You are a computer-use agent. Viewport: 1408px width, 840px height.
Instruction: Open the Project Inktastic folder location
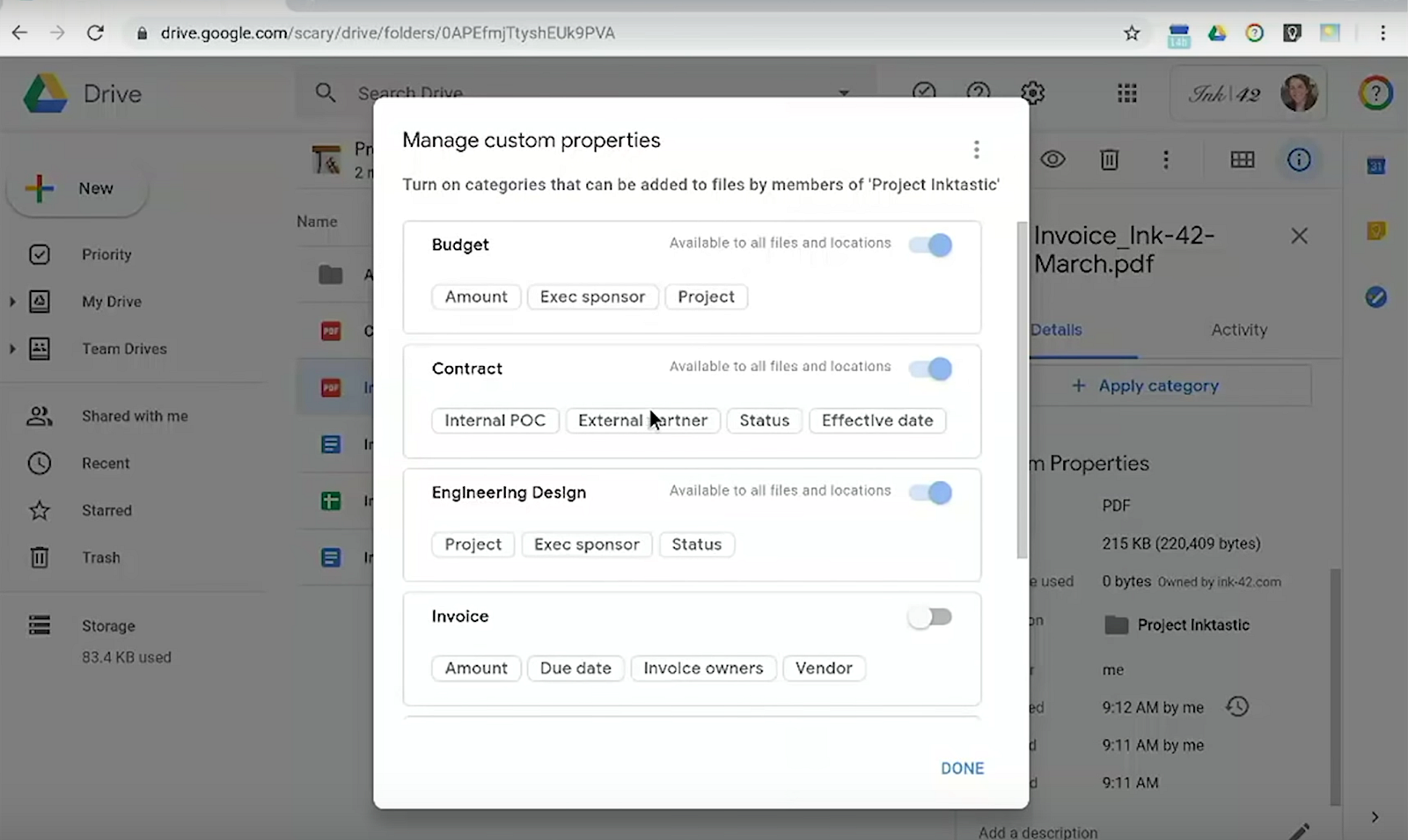(x=1177, y=625)
